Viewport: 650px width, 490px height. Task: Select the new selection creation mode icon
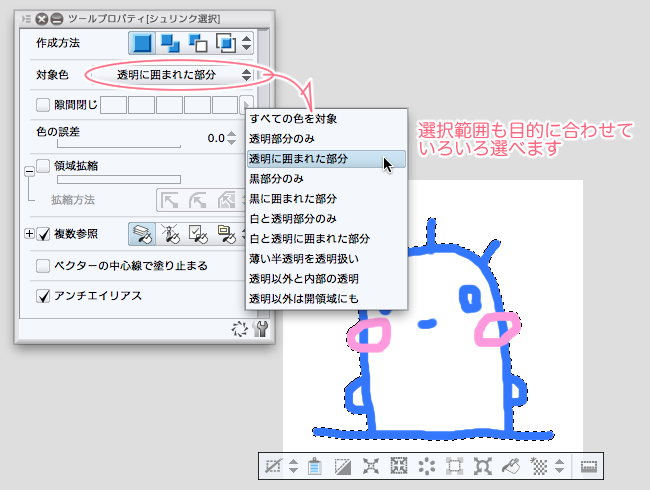tap(143, 44)
